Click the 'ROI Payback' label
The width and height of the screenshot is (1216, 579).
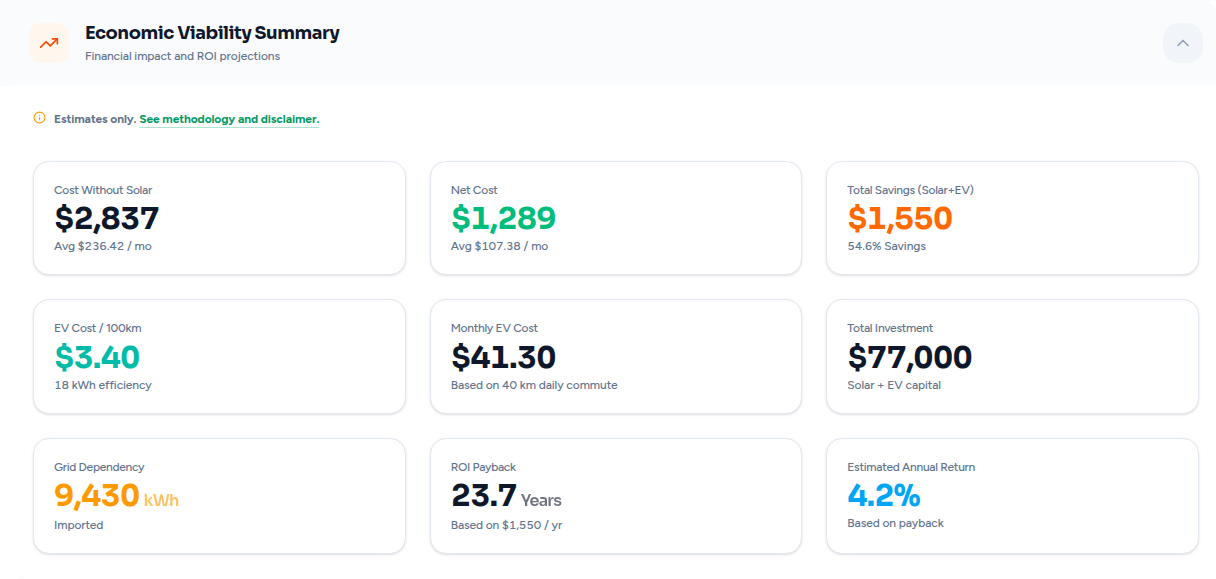tap(483, 467)
